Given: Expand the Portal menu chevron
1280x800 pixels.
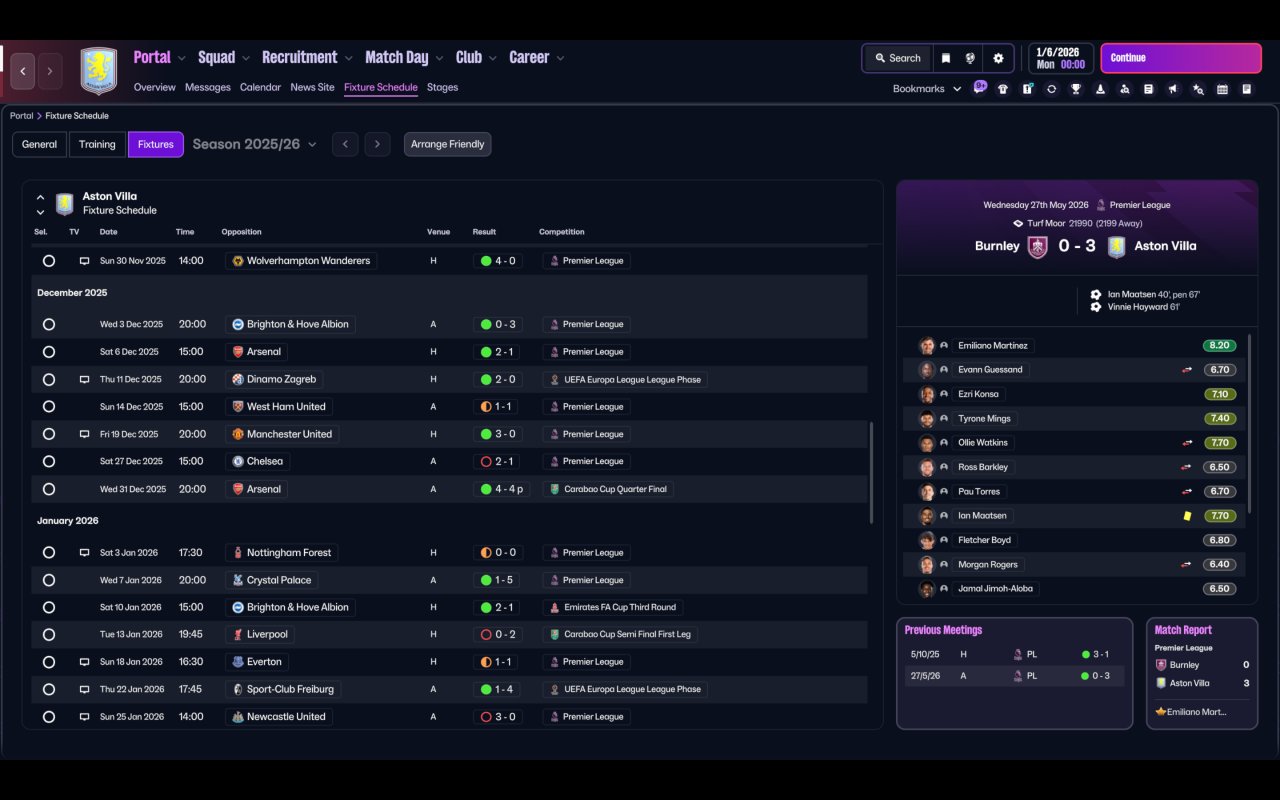Looking at the screenshot, I should (181, 59).
